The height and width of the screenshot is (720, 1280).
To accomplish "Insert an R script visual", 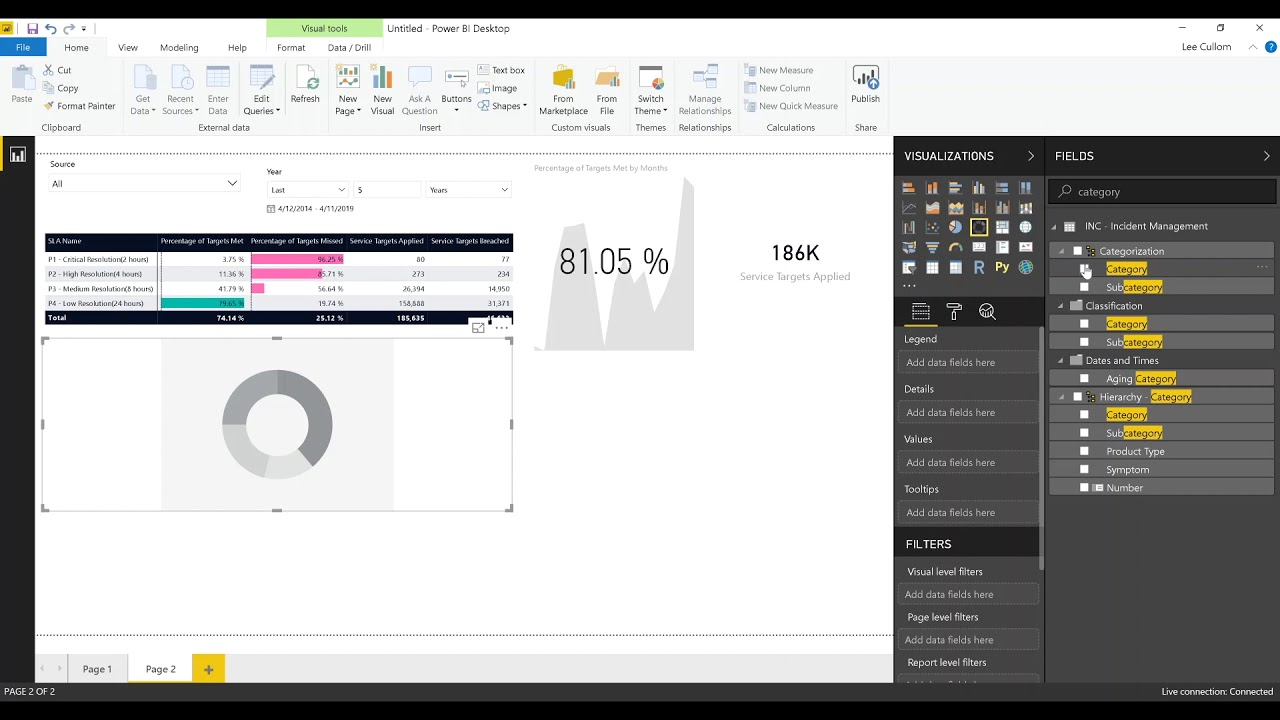I will tap(979, 267).
